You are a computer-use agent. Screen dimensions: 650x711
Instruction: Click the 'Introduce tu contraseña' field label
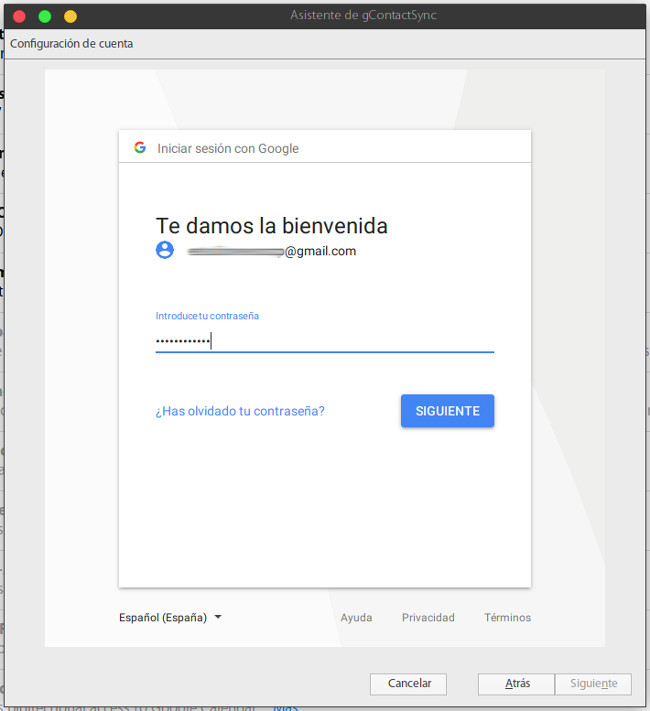click(207, 316)
